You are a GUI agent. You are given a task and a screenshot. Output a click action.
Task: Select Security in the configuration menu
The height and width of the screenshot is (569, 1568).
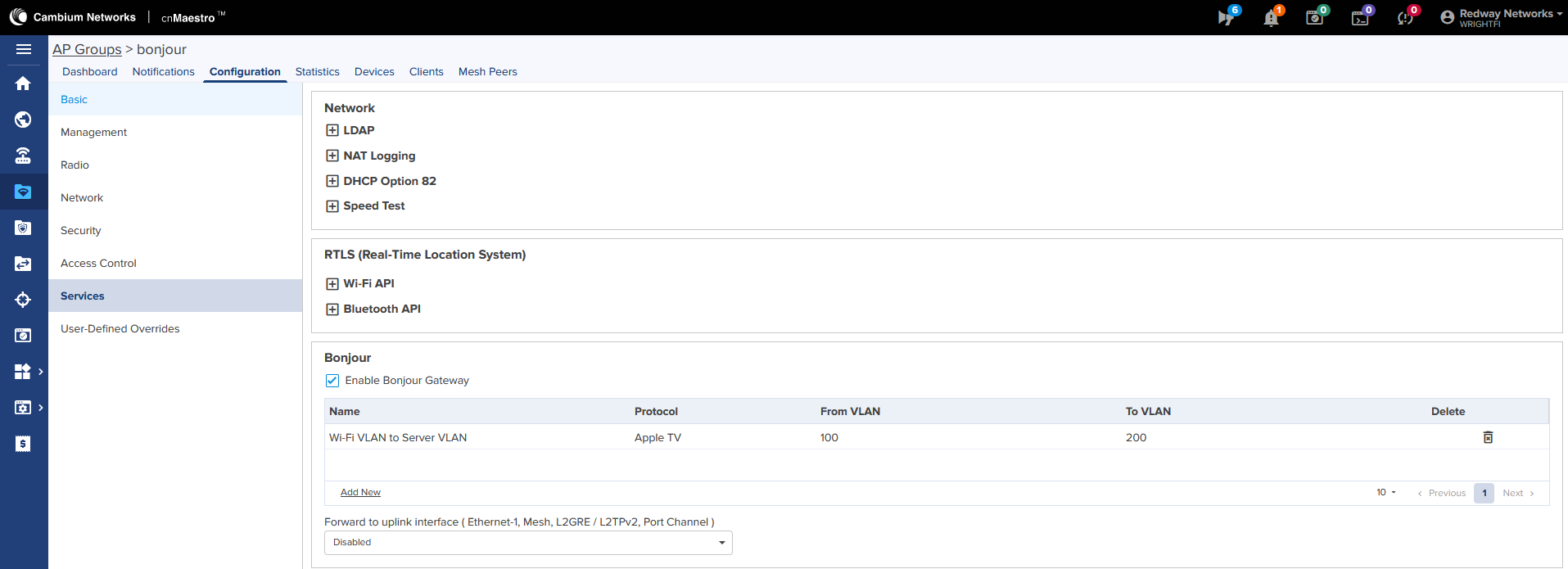pyautogui.click(x=81, y=230)
